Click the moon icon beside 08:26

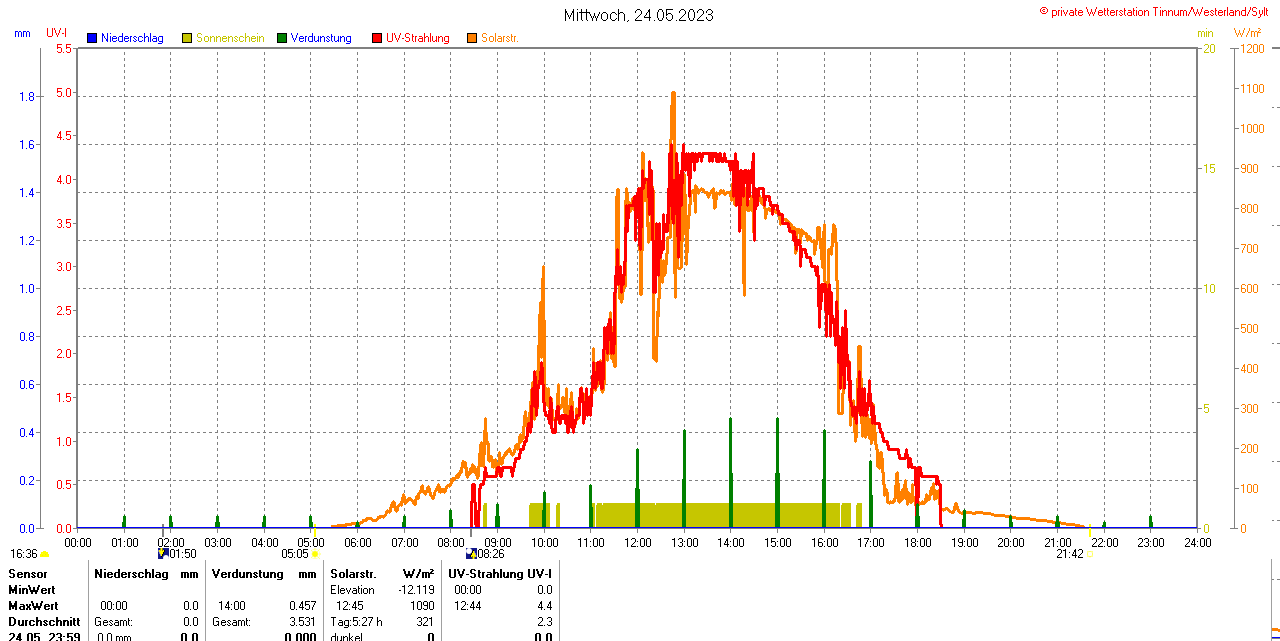tap(470, 552)
